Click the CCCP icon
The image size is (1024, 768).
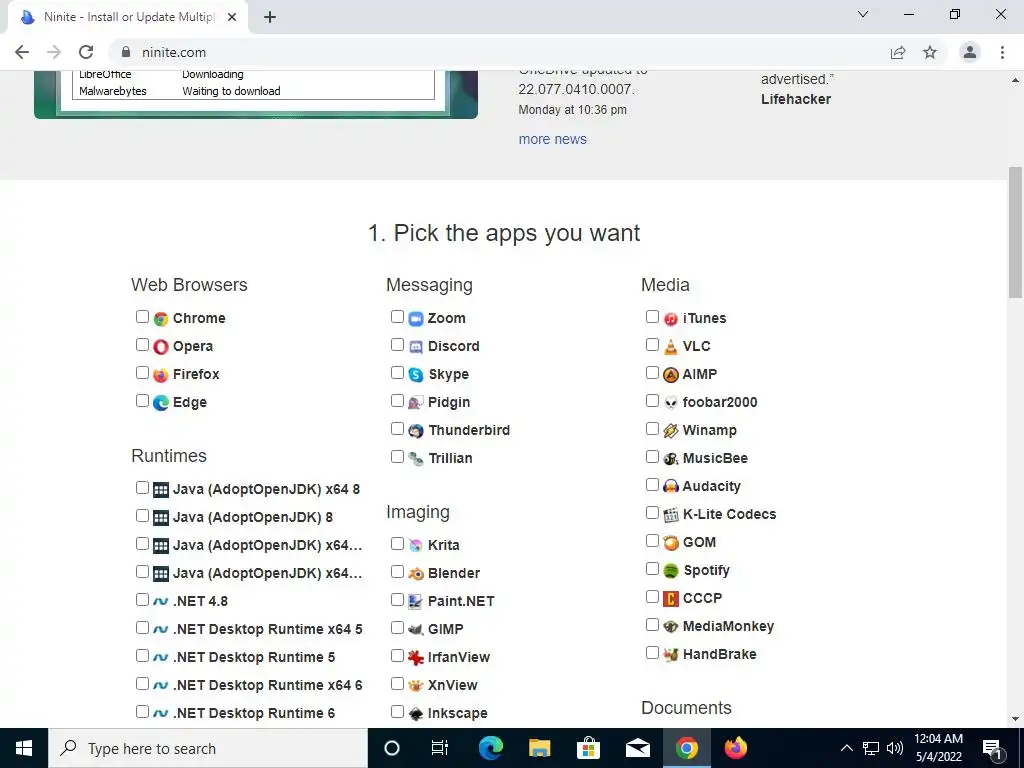pos(671,599)
